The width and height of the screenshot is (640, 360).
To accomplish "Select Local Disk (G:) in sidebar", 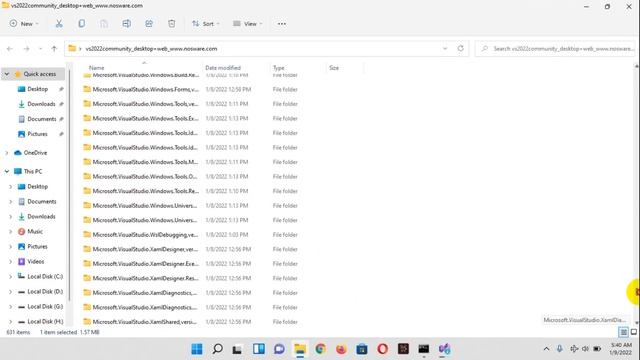I will click(45, 307).
